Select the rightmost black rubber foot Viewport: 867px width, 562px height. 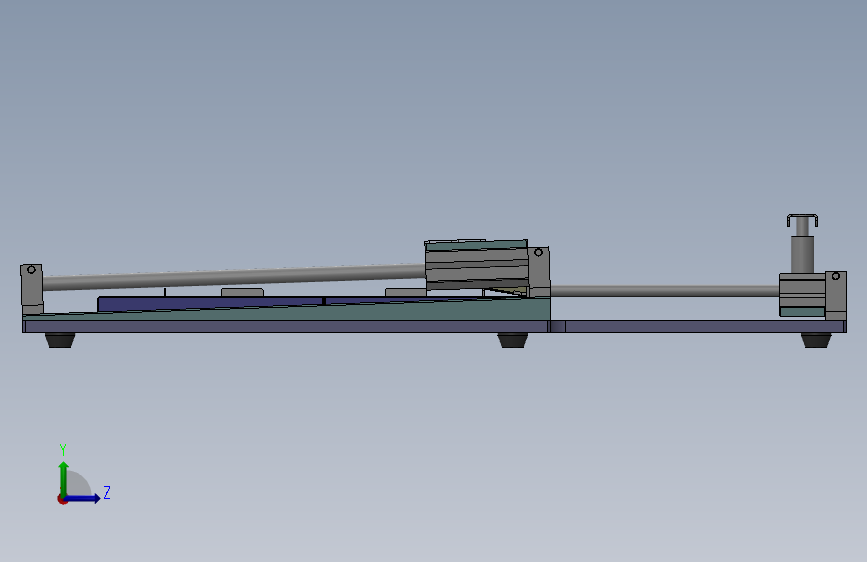(816, 340)
